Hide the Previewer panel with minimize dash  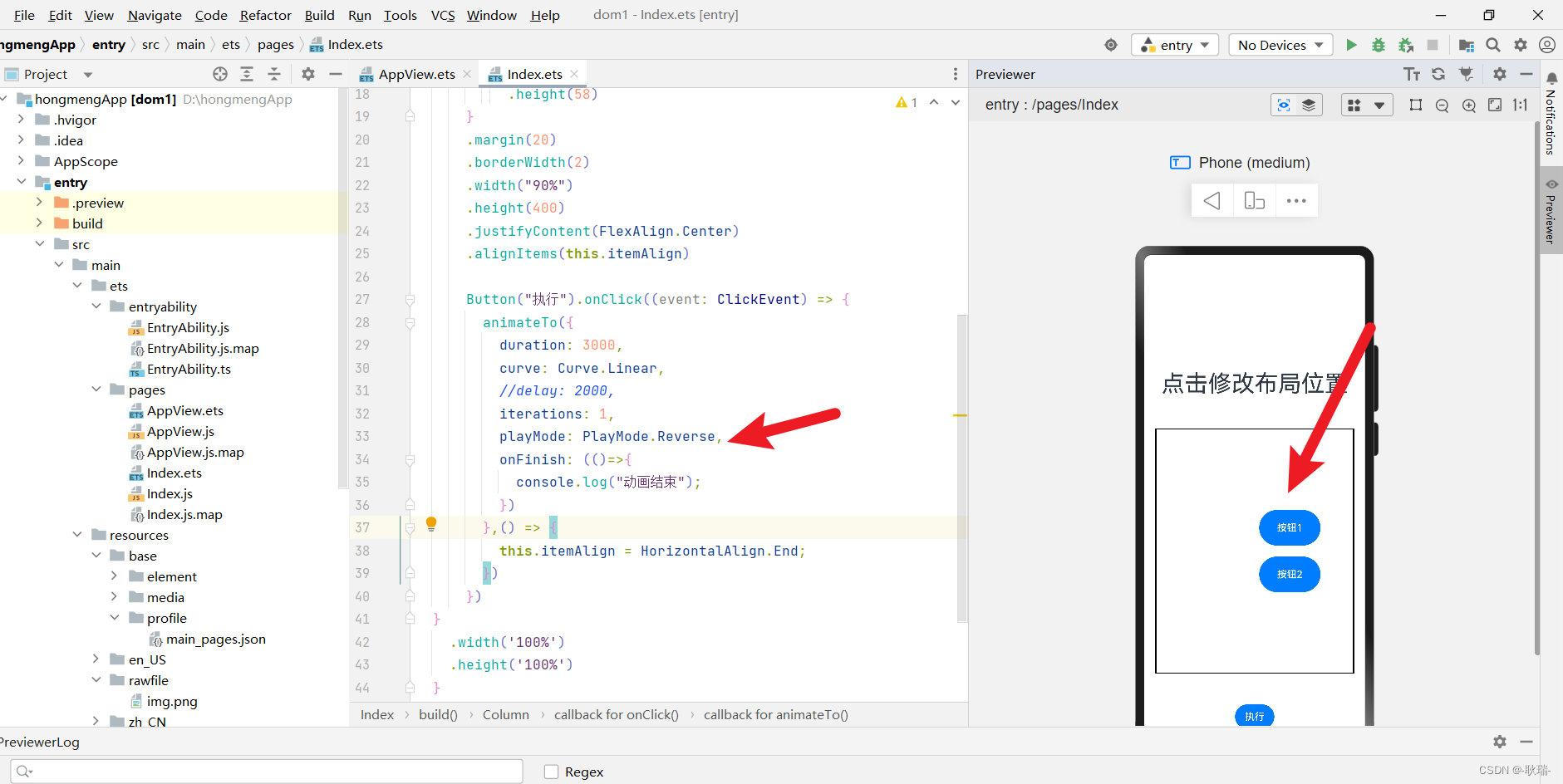click(x=1526, y=74)
